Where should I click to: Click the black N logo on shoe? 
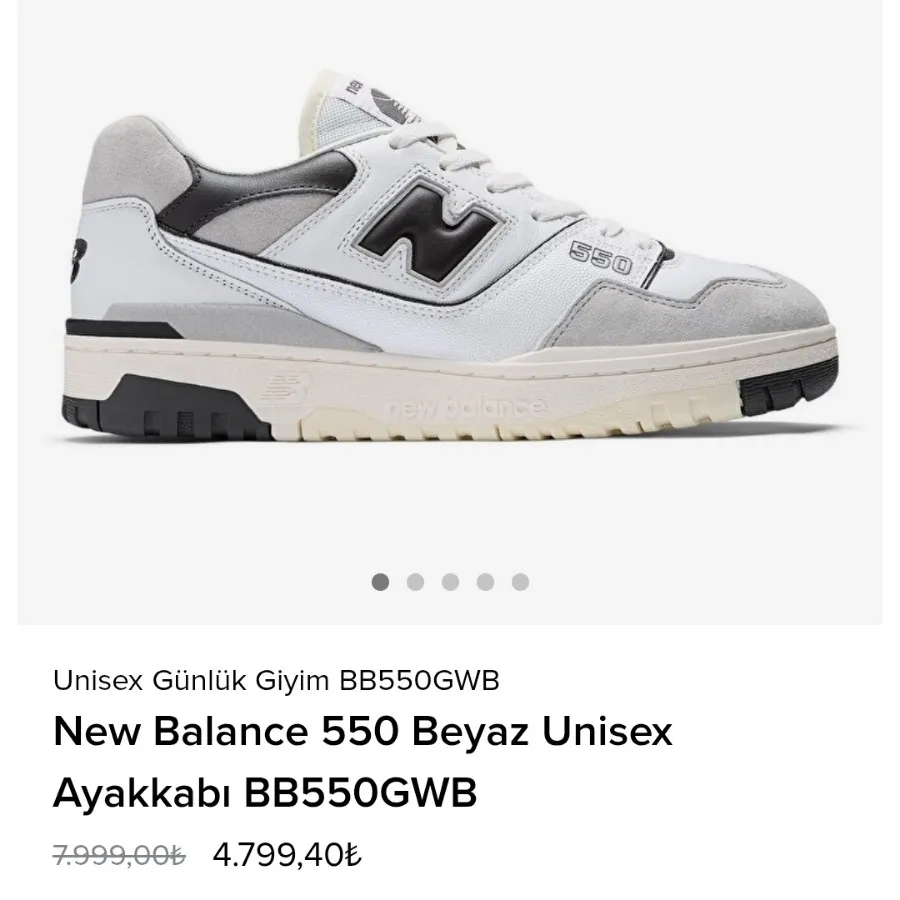pyautogui.click(x=429, y=228)
